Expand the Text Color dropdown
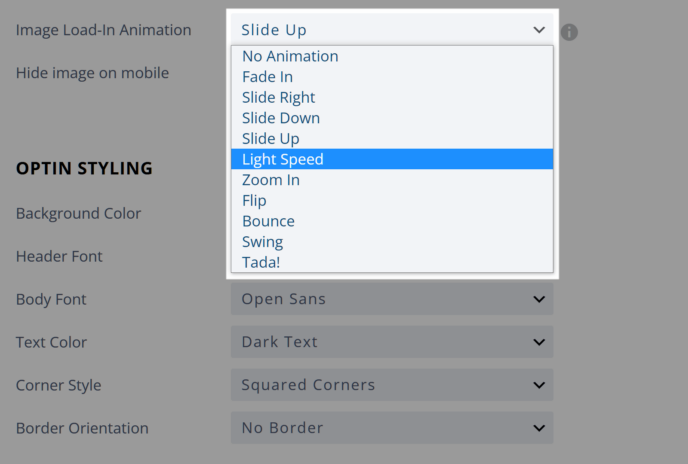The width and height of the screenshot is (688, 464). (x=392, y=342)
